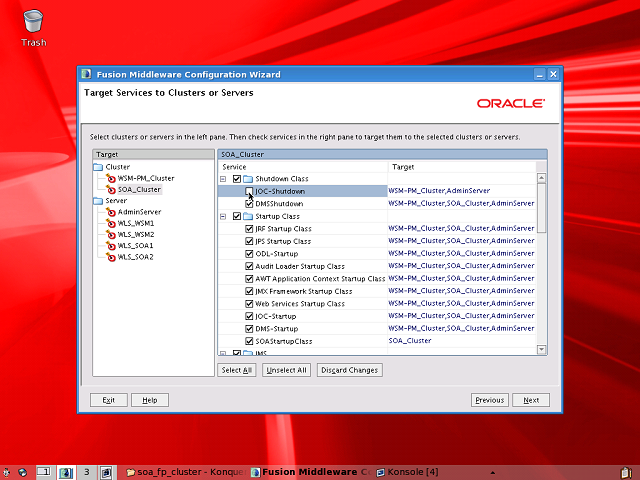Switch to virtual desktop 2
The height and width of the screenshot is (480, 640).
tap(65, 472)
